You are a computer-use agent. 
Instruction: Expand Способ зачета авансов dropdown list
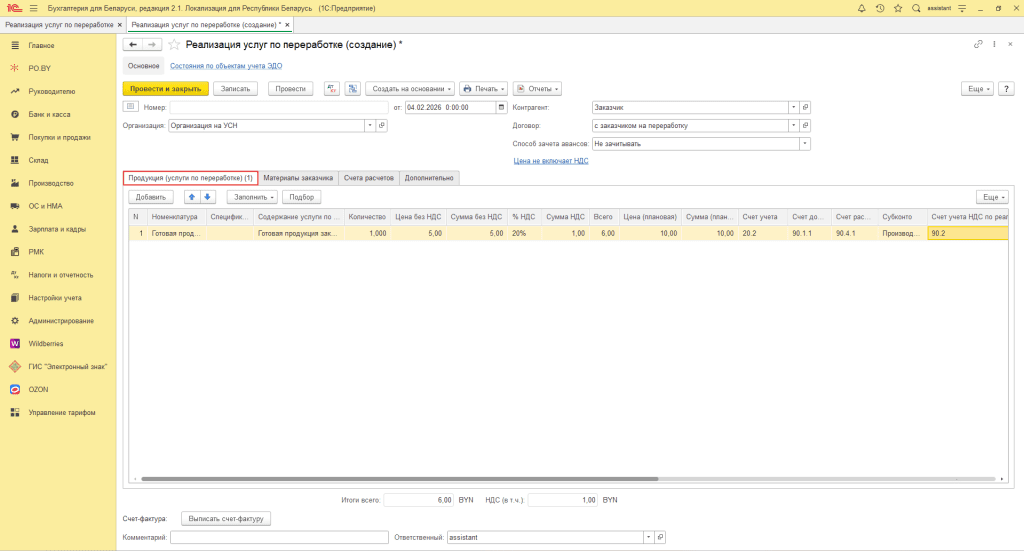[805, 143]
